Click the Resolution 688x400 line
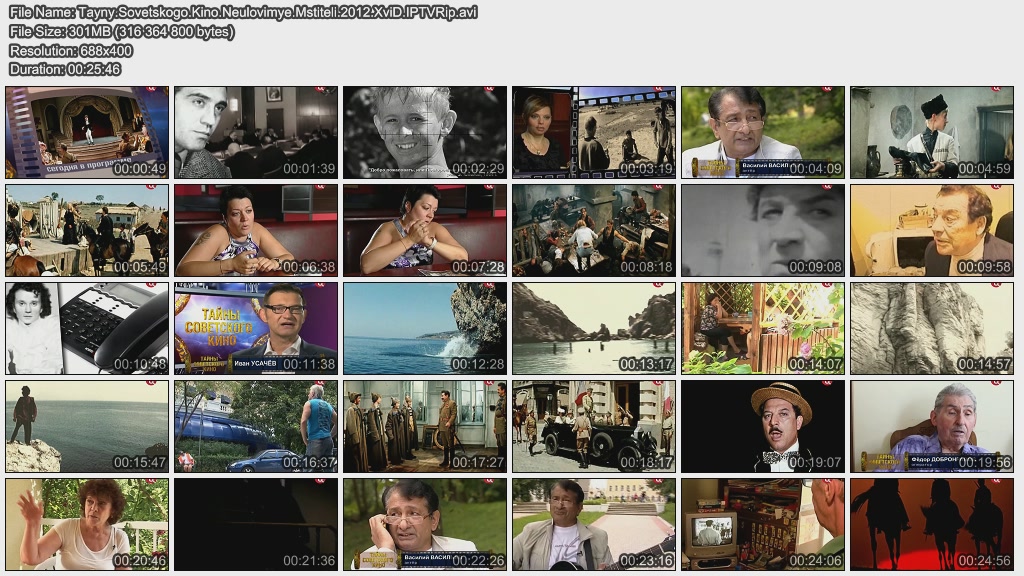 [x=71, y=50]
